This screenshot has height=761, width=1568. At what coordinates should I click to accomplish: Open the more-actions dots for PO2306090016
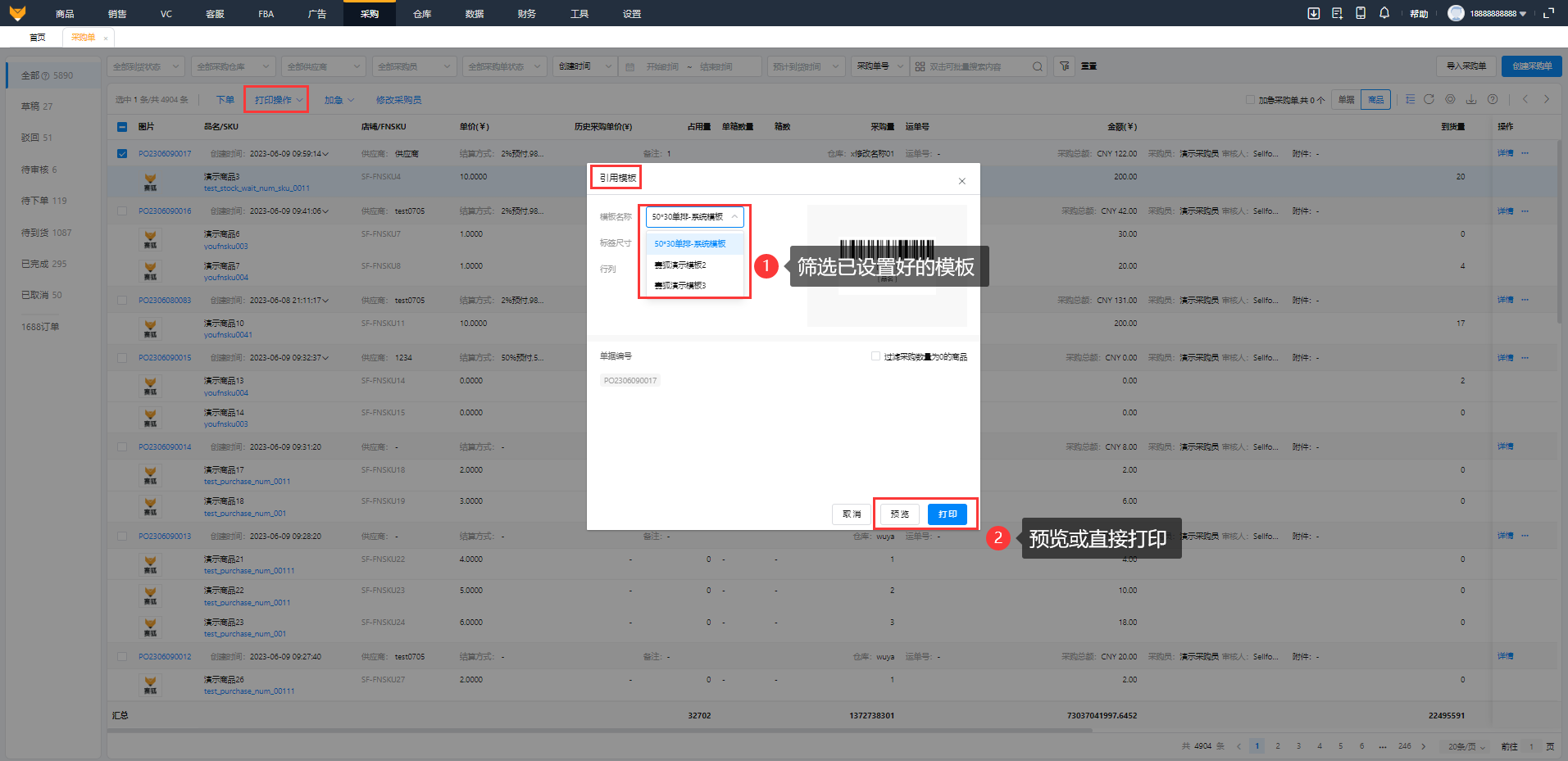[x=1525, y=211]
